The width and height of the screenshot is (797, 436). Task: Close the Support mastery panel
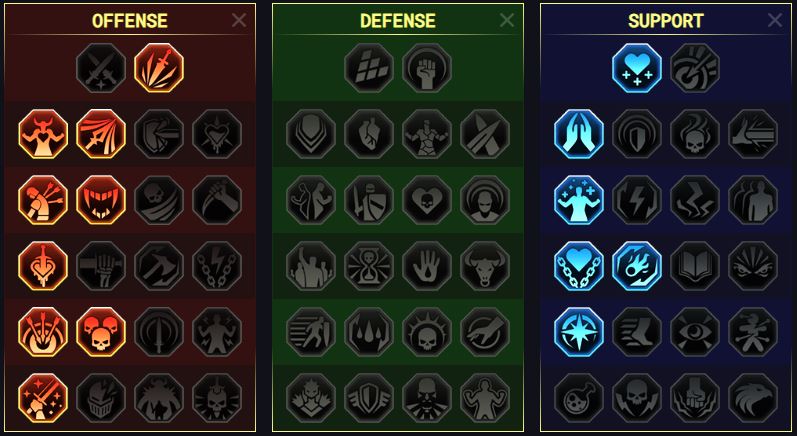coord(775,20)
